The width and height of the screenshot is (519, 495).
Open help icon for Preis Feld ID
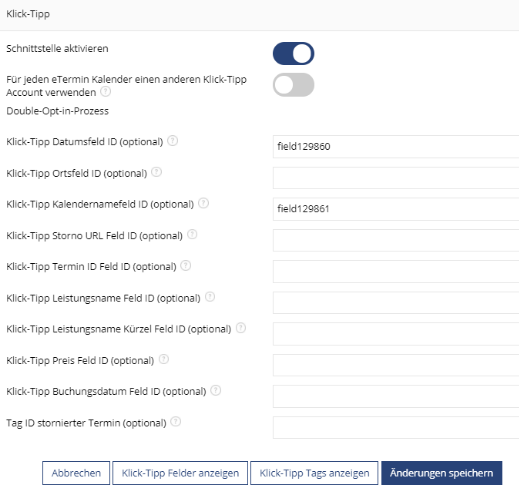coord(163,359)
